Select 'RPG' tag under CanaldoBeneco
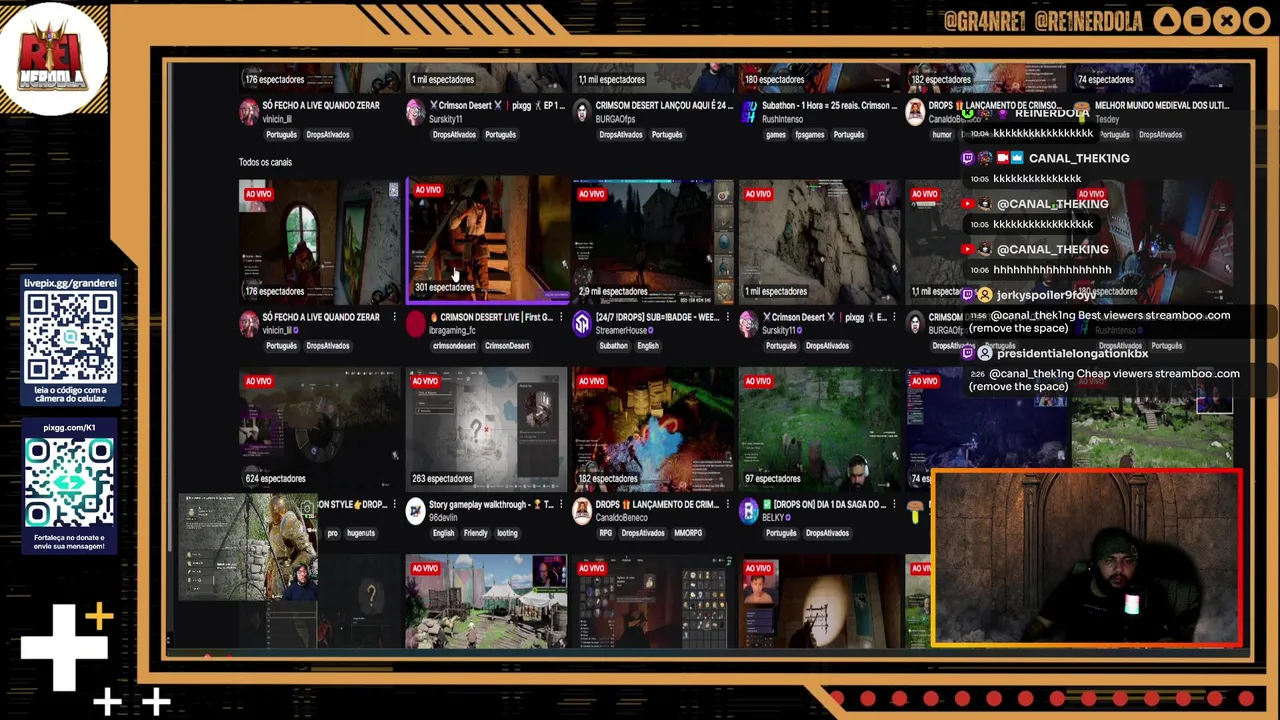This screenshot has height=720, width=1280. (x=605, y=533)
